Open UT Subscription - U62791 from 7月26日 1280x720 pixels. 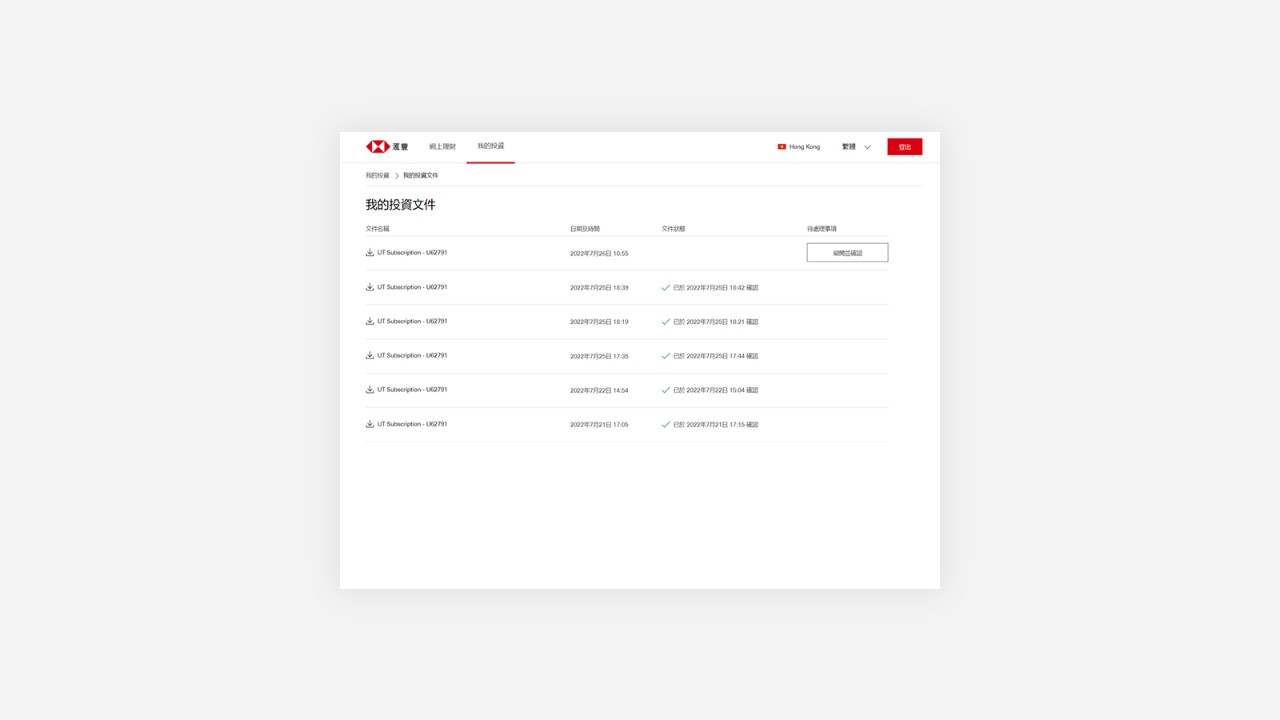tap(412, 253)
